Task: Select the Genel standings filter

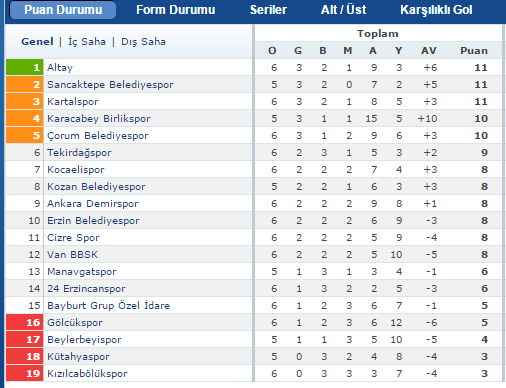Action: coord(37,42)
